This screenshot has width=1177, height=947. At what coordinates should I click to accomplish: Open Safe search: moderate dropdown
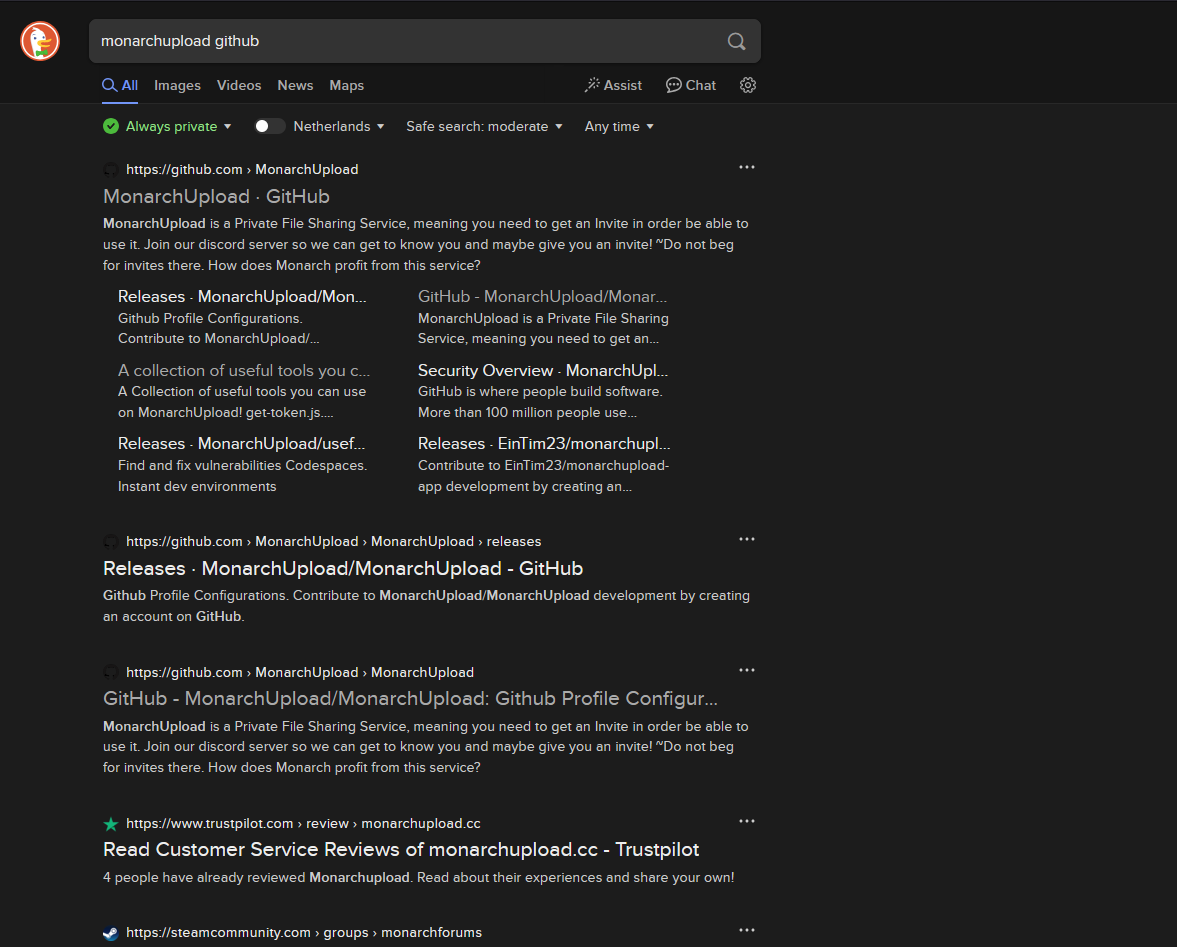point(484,126)
